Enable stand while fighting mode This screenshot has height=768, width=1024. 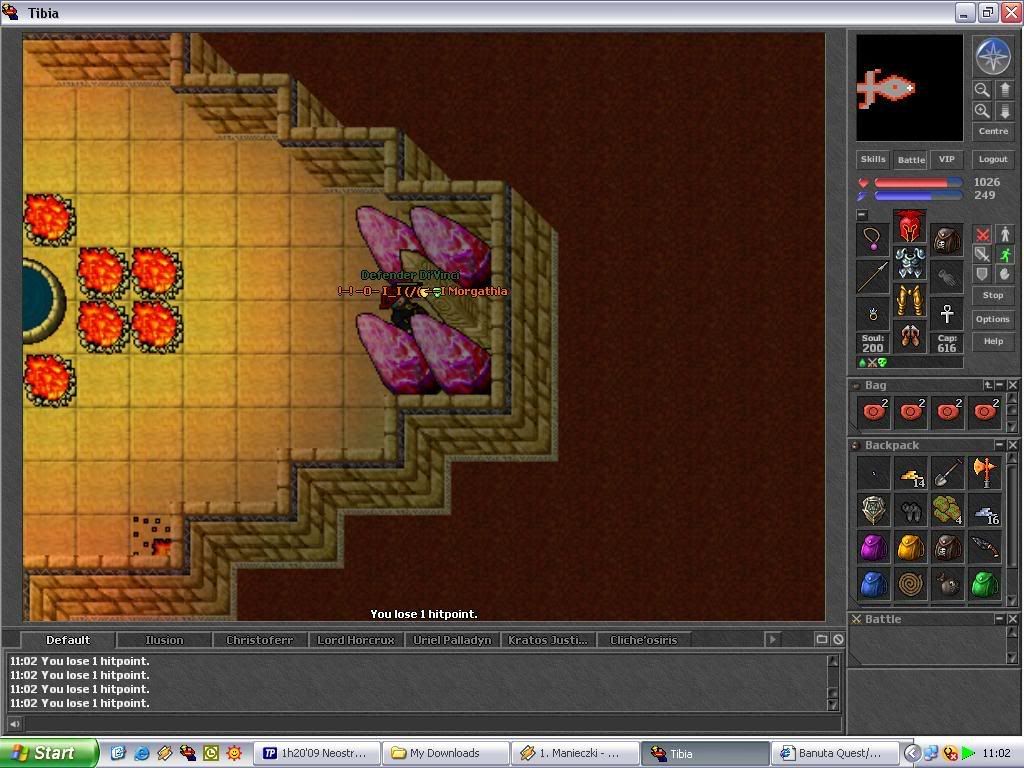(1005, 234)
